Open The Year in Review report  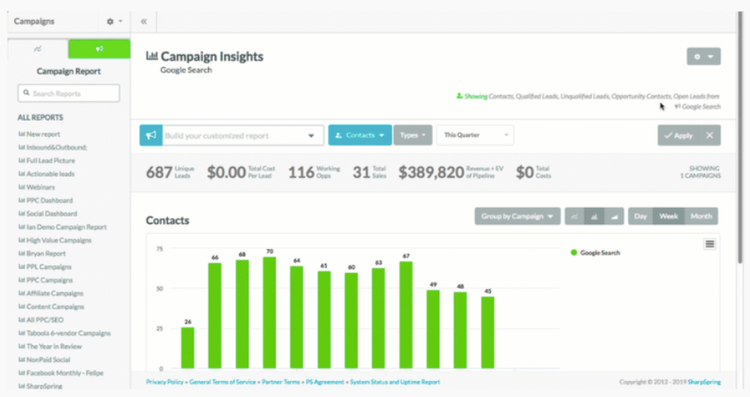pos(50,347)
